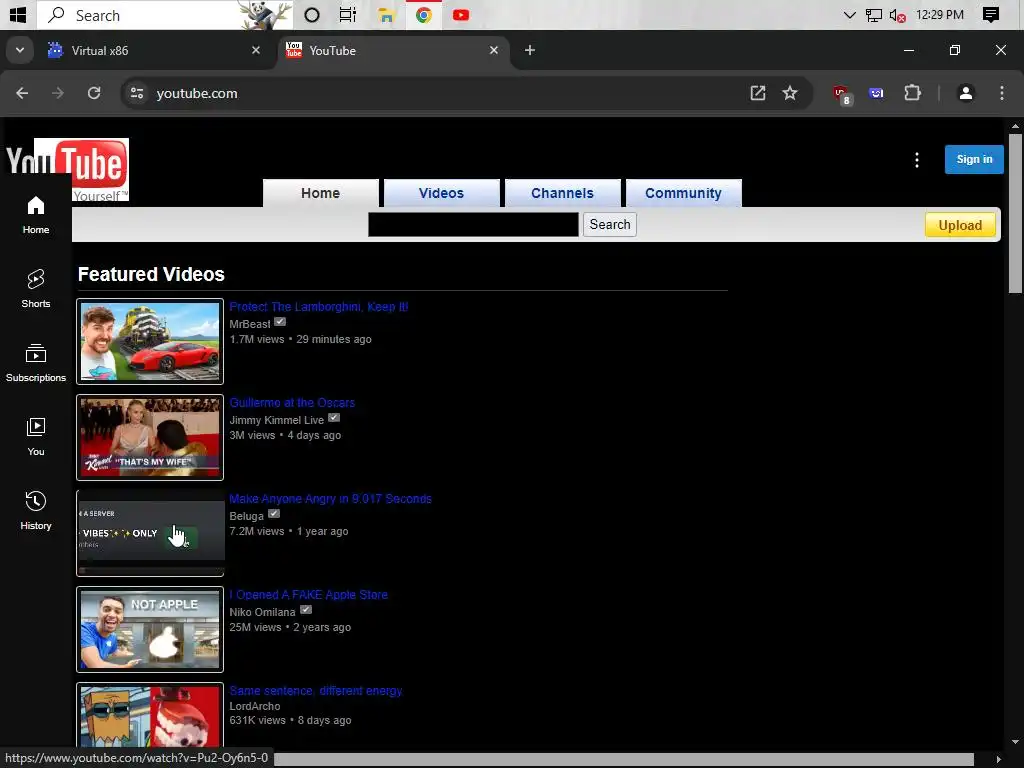Go back in browser history

[x=22, y=93]
